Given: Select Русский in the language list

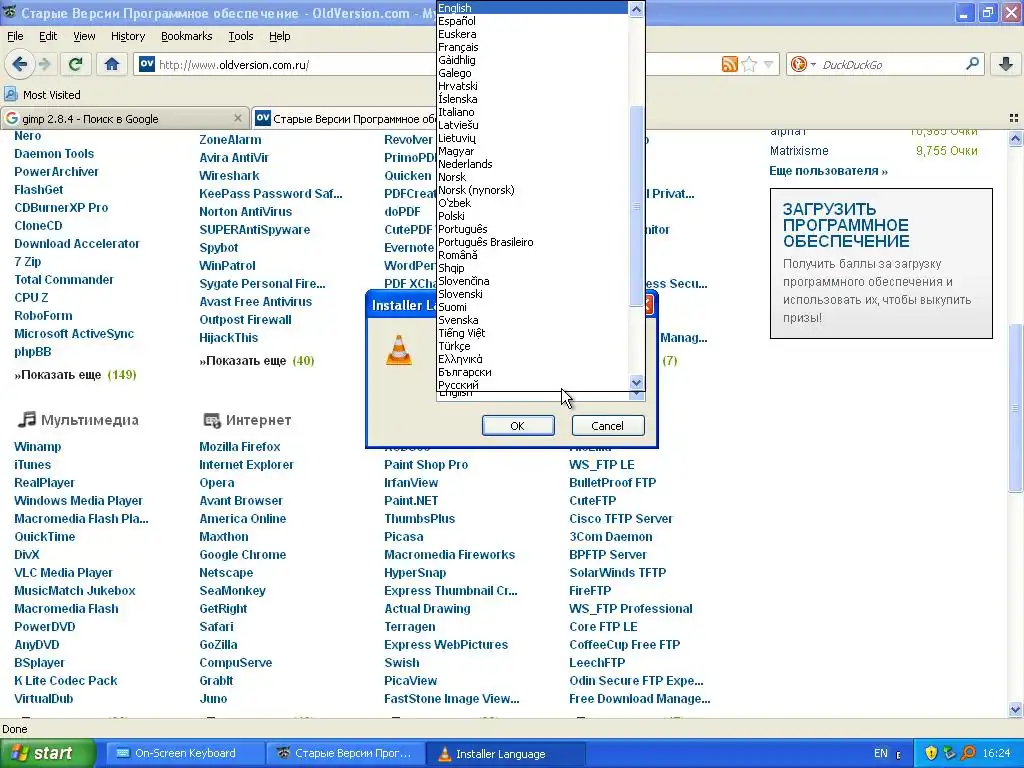Looking at the screenshot, I should [x=532, y=385].
